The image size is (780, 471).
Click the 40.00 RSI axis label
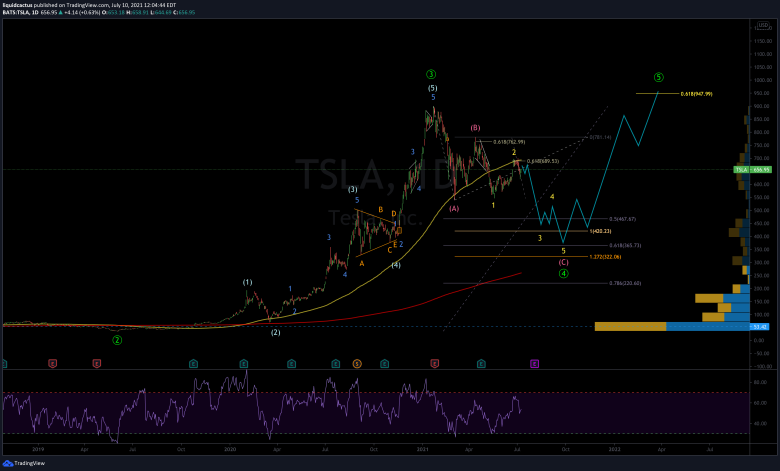point(760,424)
